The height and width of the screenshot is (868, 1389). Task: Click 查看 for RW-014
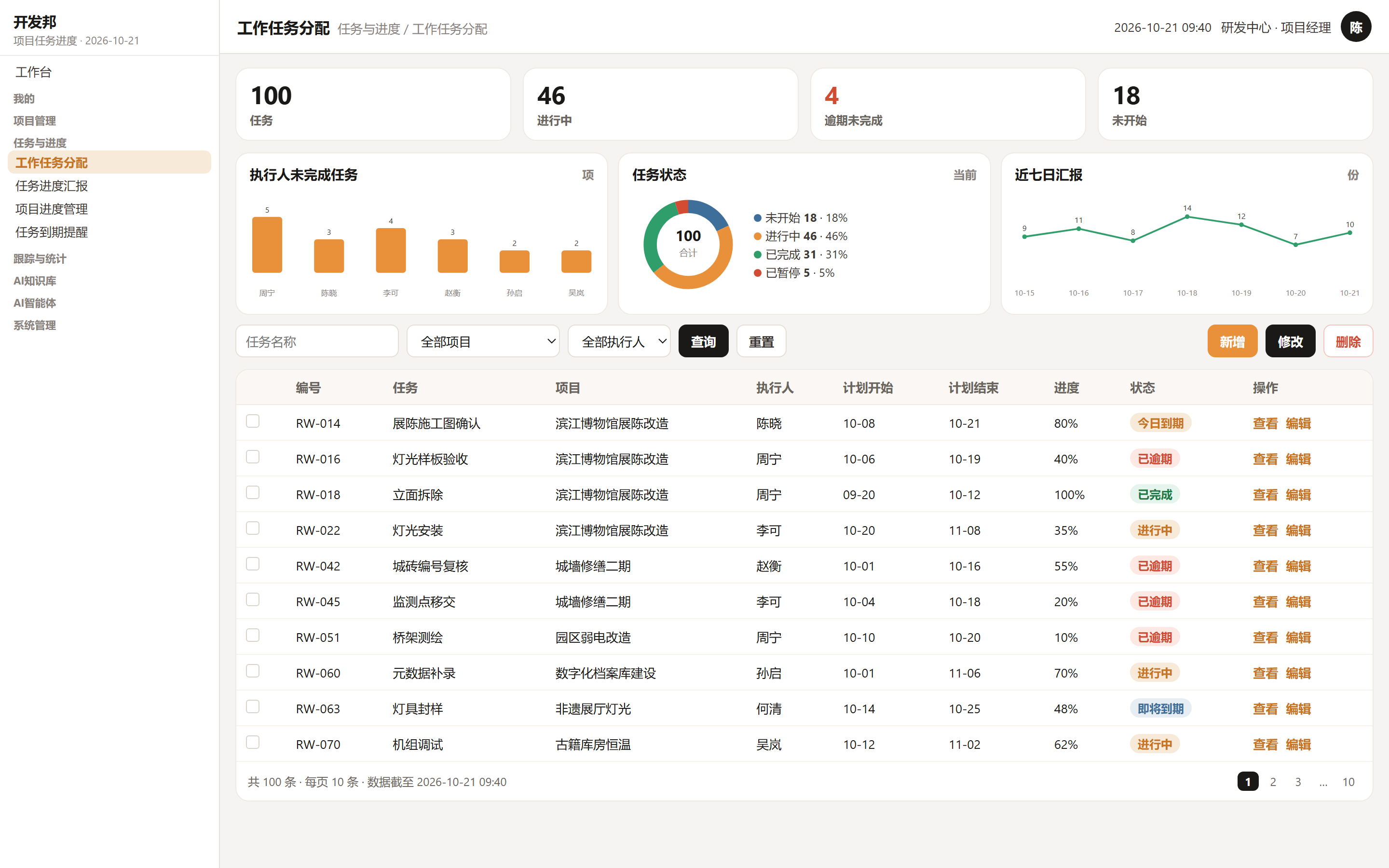[1265, 424]
